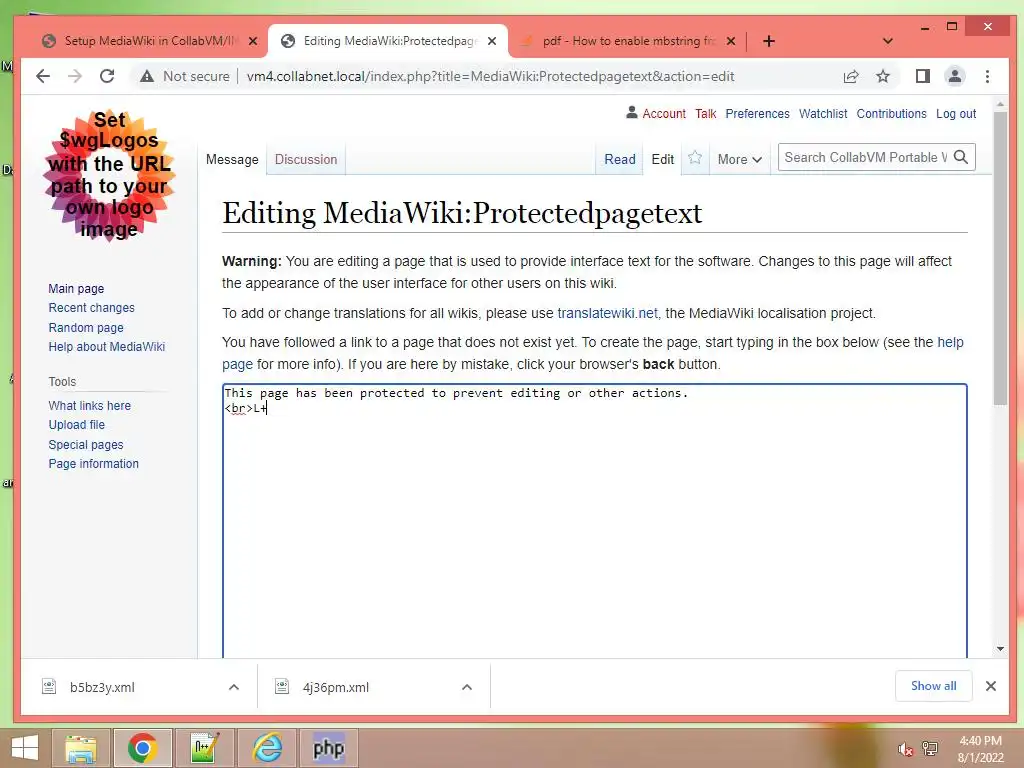The image size is (1024, 768).
Task: Open Contributions
Action: pos(891,114)
